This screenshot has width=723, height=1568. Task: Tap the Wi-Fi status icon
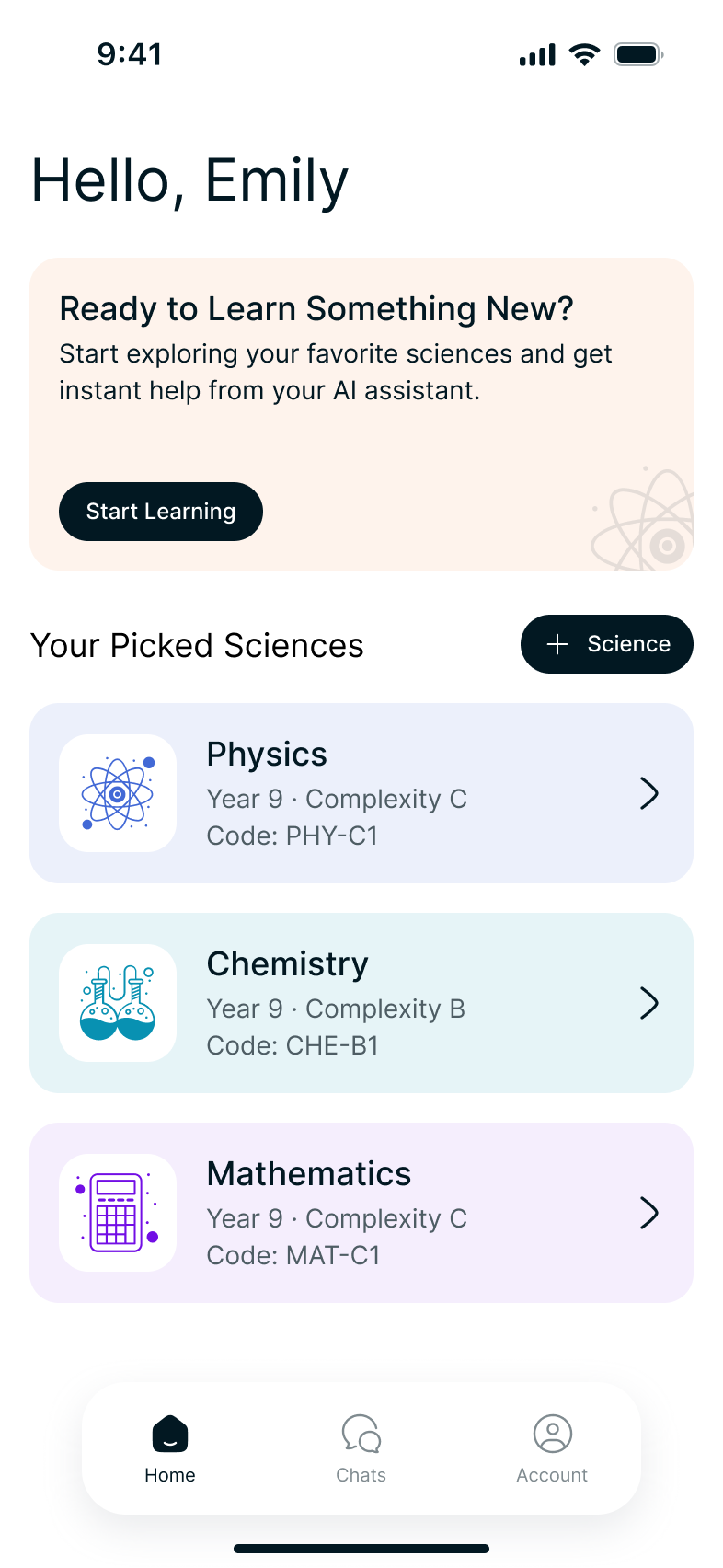point(584,54)
